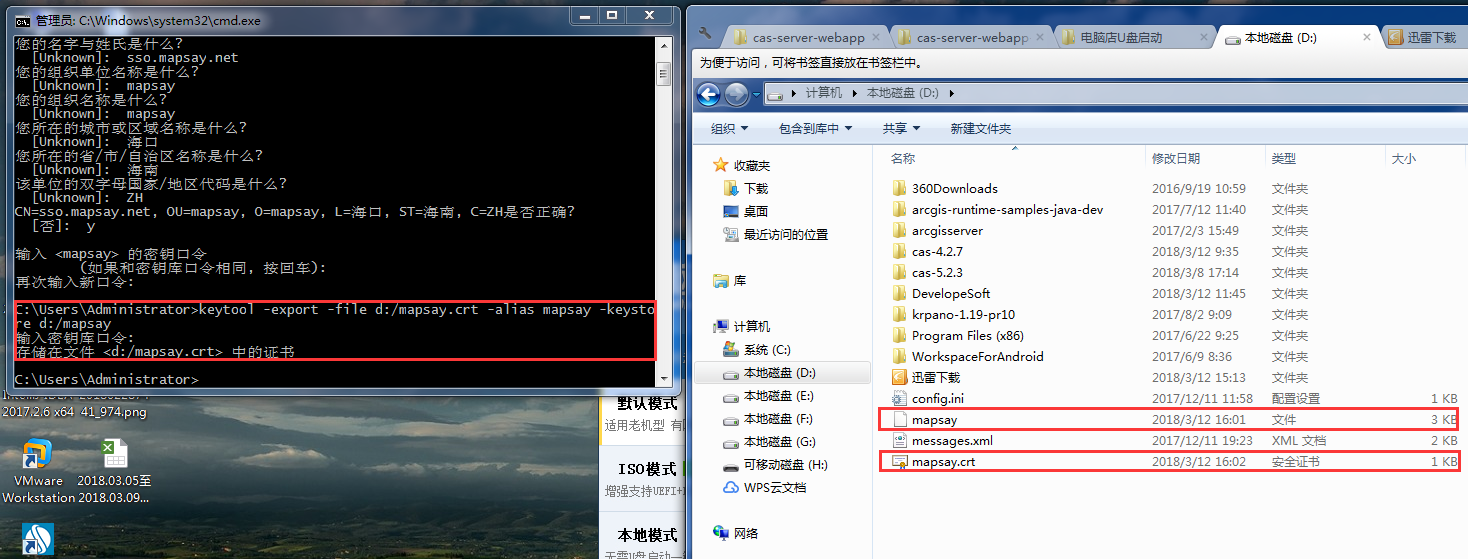
Task: Select the cas-5.2.3 folder name
Action: (x=937, y=272)
